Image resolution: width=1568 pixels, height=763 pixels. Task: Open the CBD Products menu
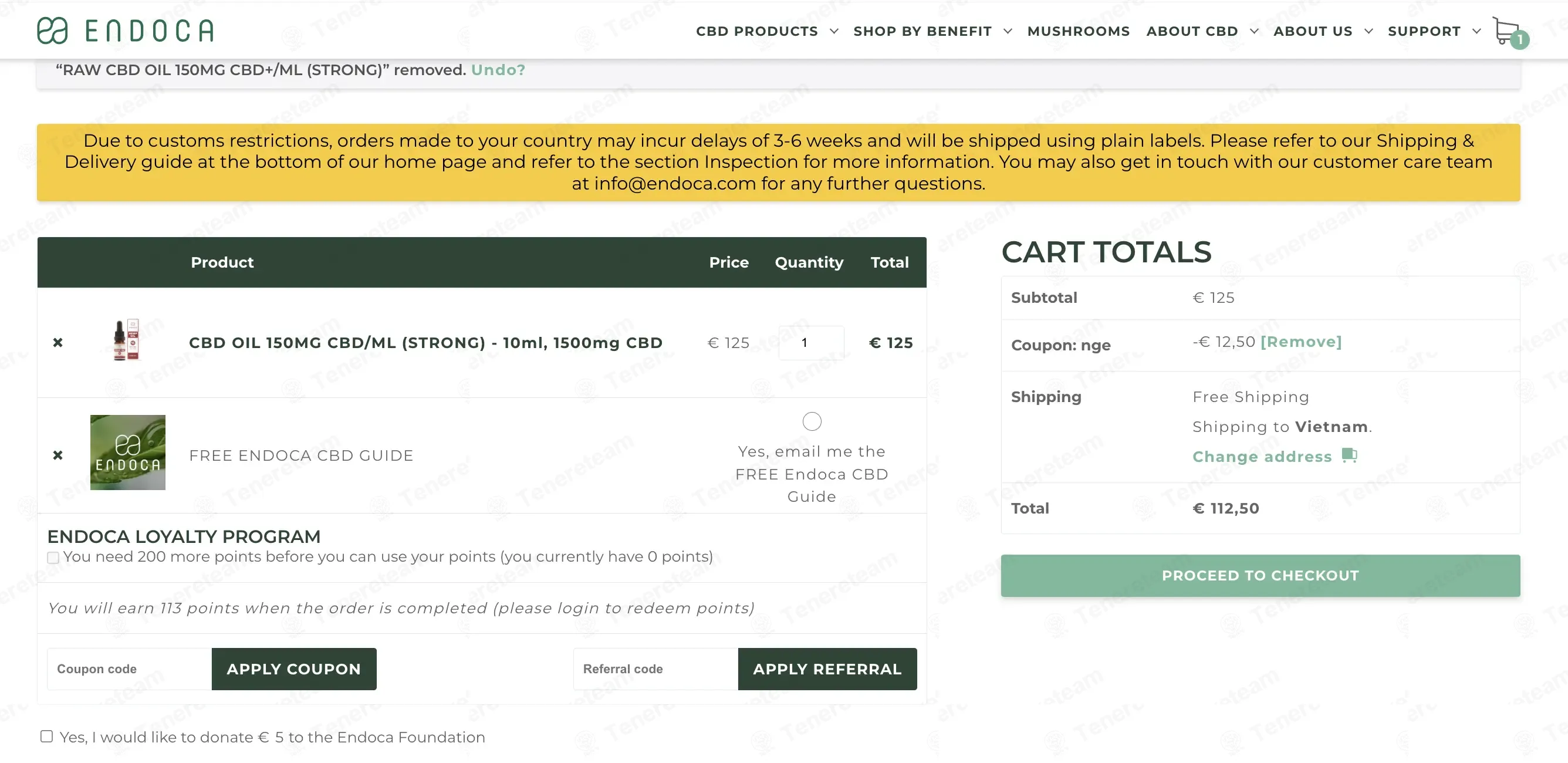(x=756, y=31)
